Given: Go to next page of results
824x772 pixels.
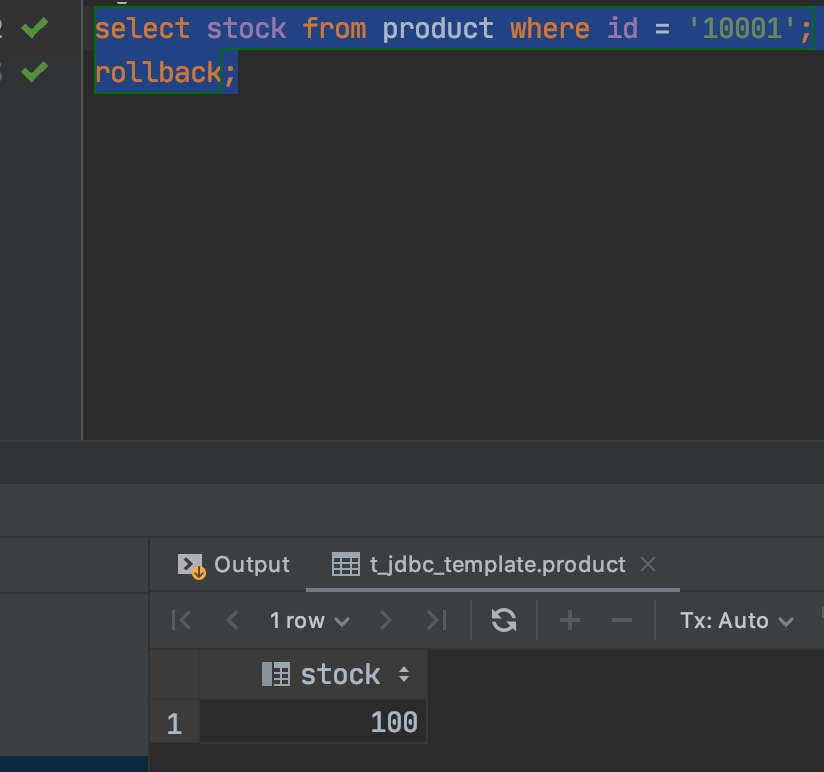Looking at the screenshot, I should click(x=386, y=621).
